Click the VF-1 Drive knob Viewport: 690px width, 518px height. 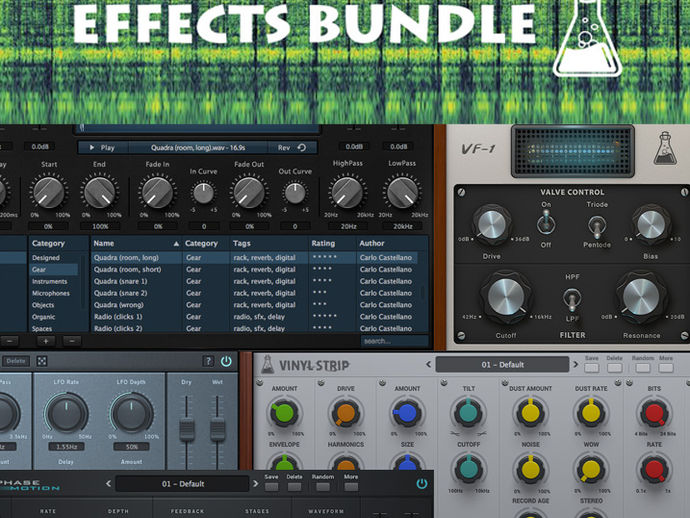(492, 224)
